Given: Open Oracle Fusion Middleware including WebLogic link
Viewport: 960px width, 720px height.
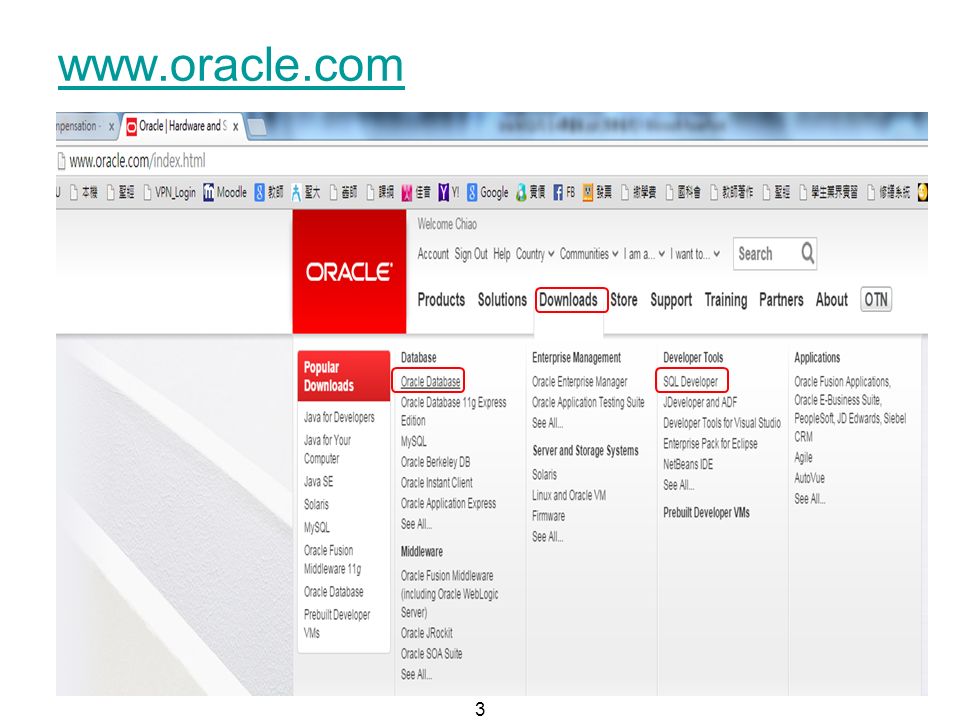Looking at the screenshot, I should (x=449, y=594).
